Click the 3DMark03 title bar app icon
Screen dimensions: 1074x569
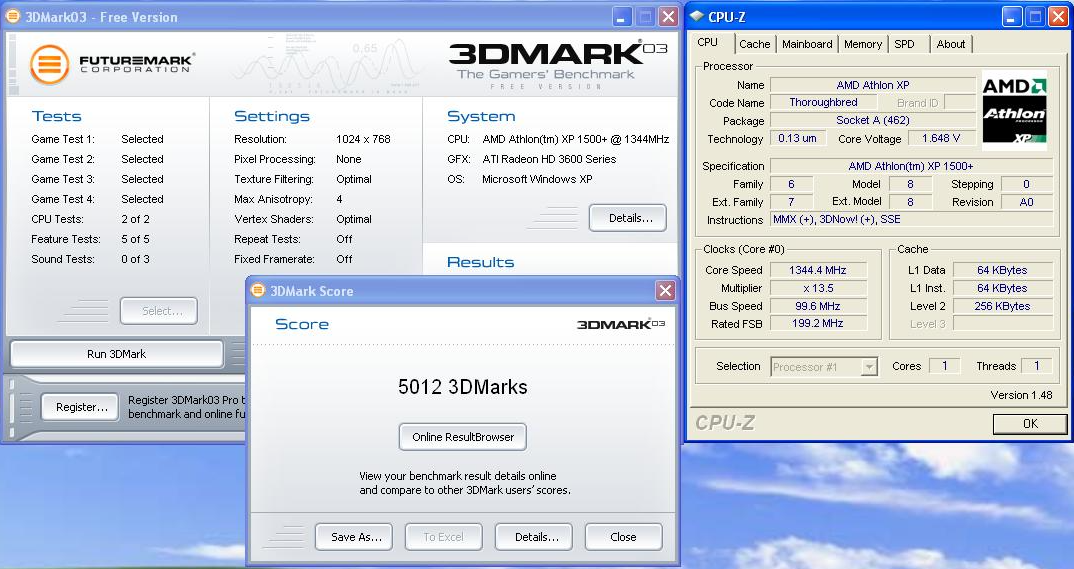pos(12,16)
